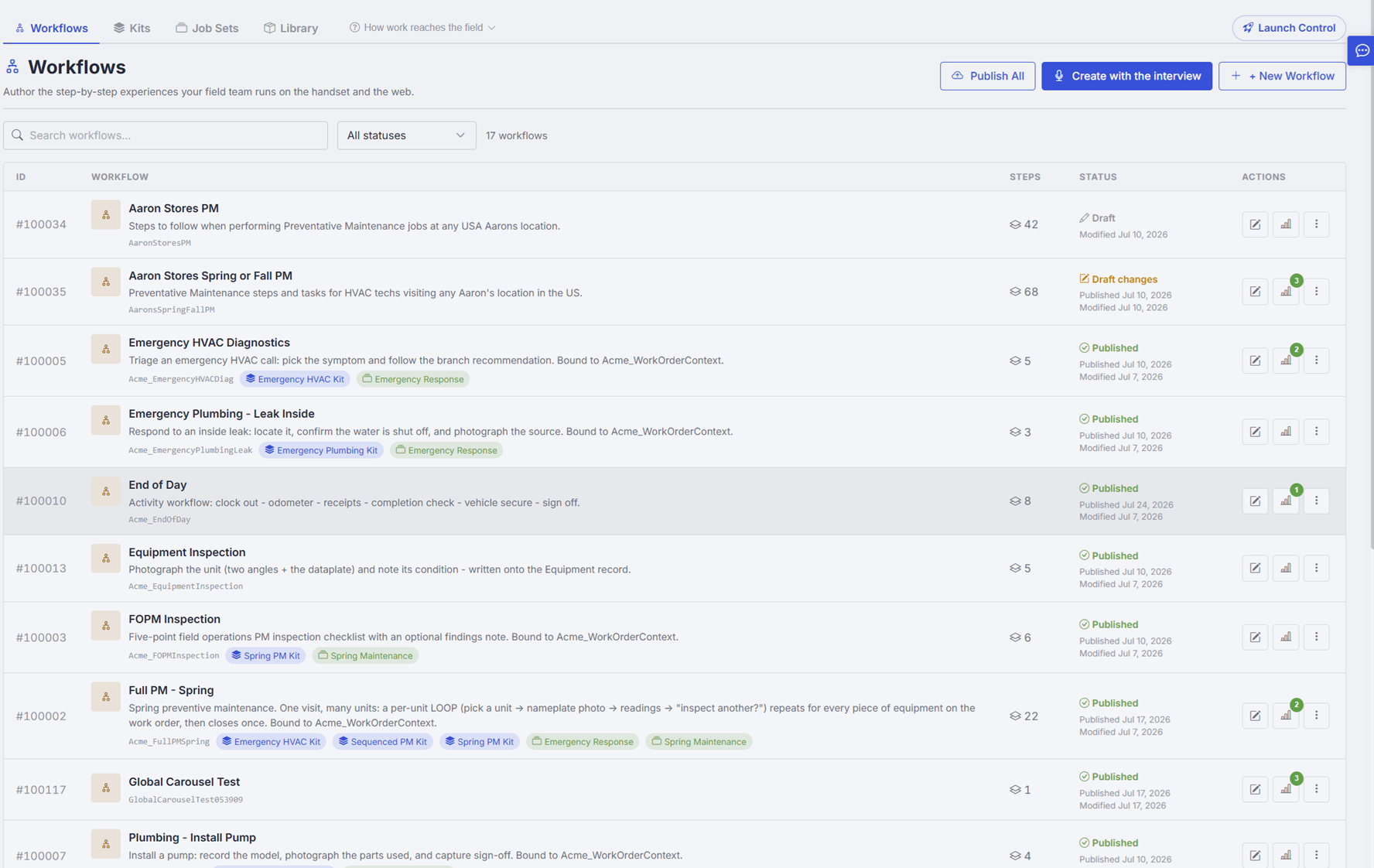The width and height of the screenshot is (1374, 868).
Task: Open the Emergency Plumbing Kit tag
Action: click(321, 450)
